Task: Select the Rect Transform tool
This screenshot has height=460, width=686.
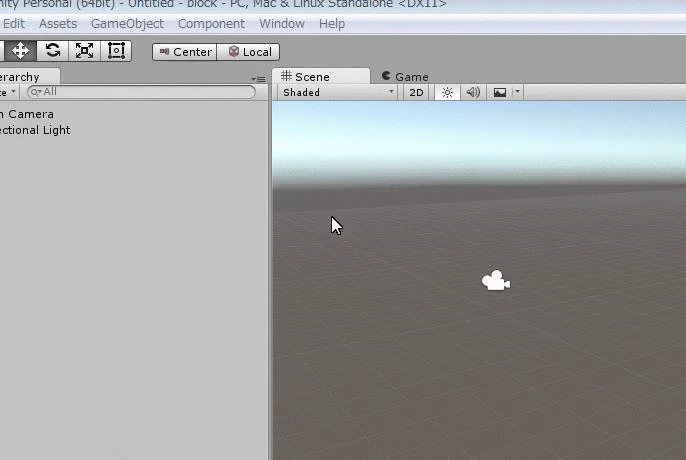Action: click(116, 51)
